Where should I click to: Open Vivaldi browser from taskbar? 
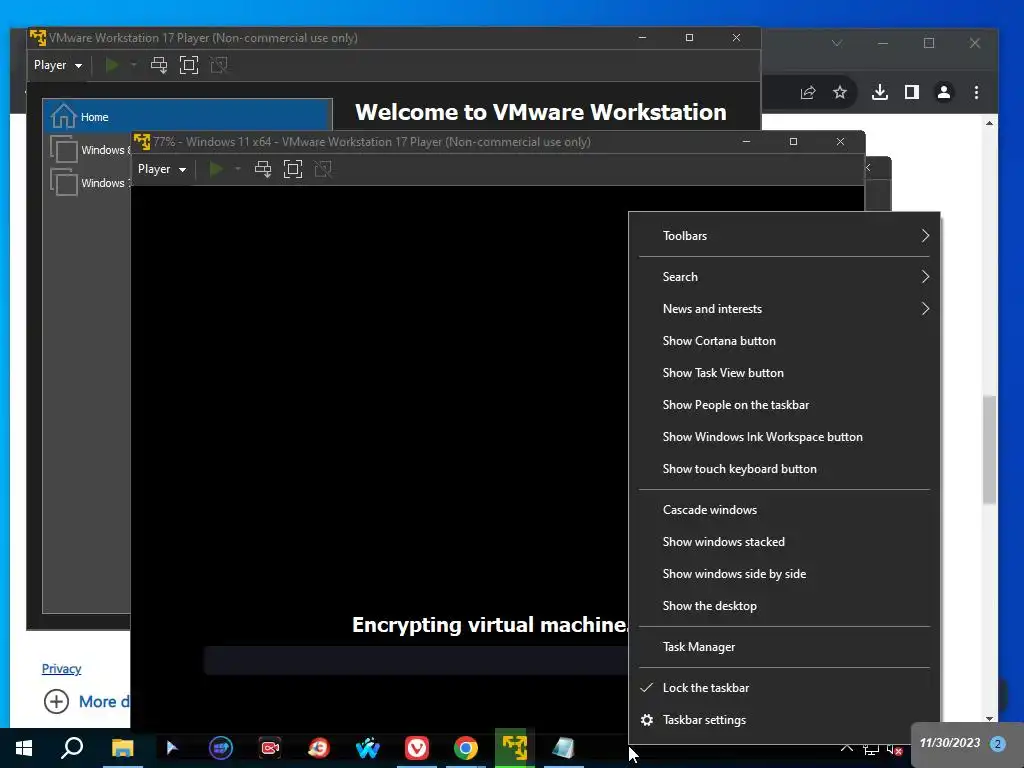(x=417, y=748)
